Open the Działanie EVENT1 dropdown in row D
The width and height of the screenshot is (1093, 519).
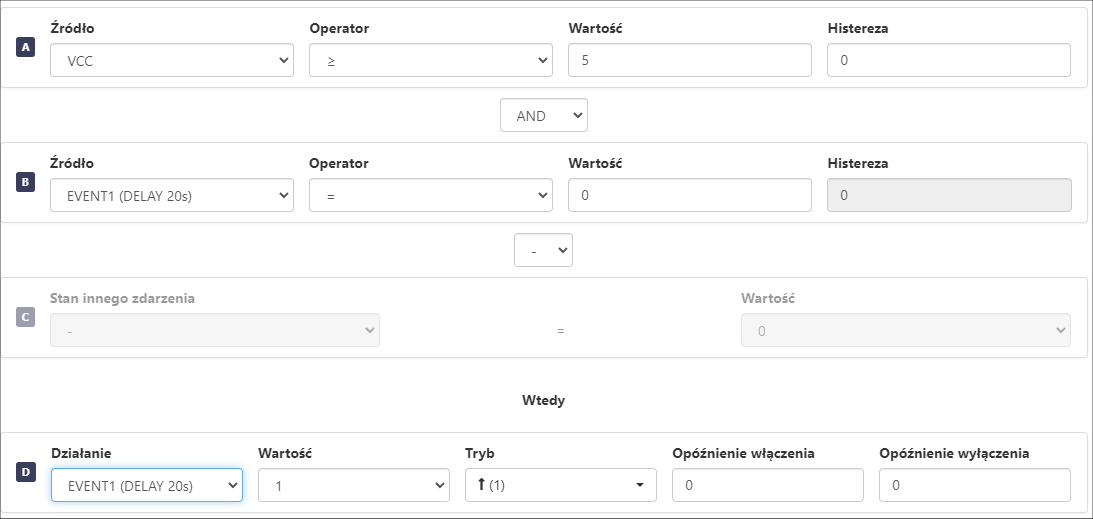(147, 485)
